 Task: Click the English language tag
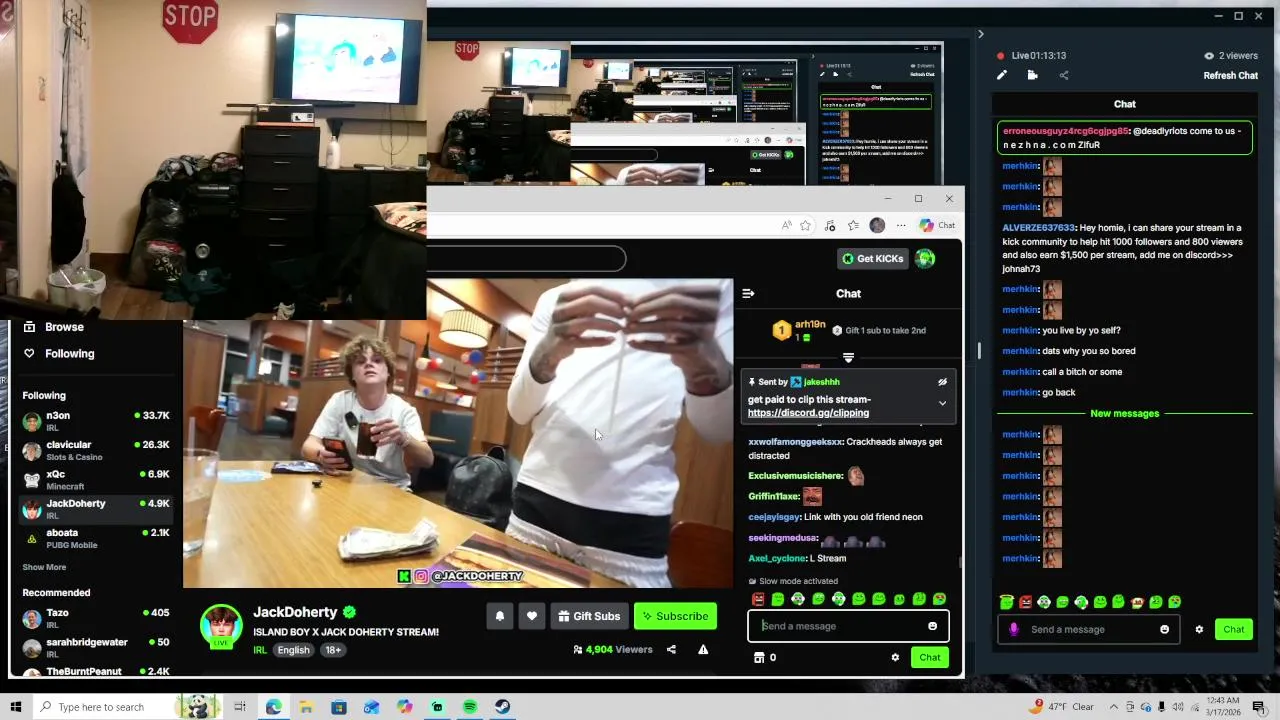[293, 650]
